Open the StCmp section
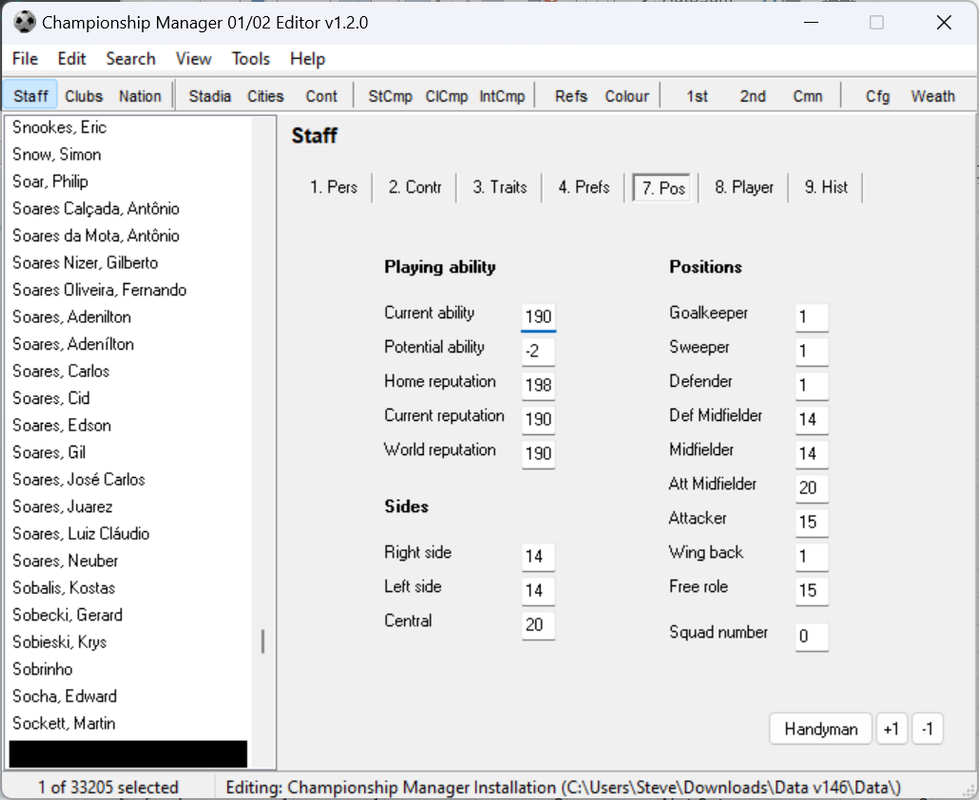The width and height of the screenshot is (979, 800). tap(390, 96)
